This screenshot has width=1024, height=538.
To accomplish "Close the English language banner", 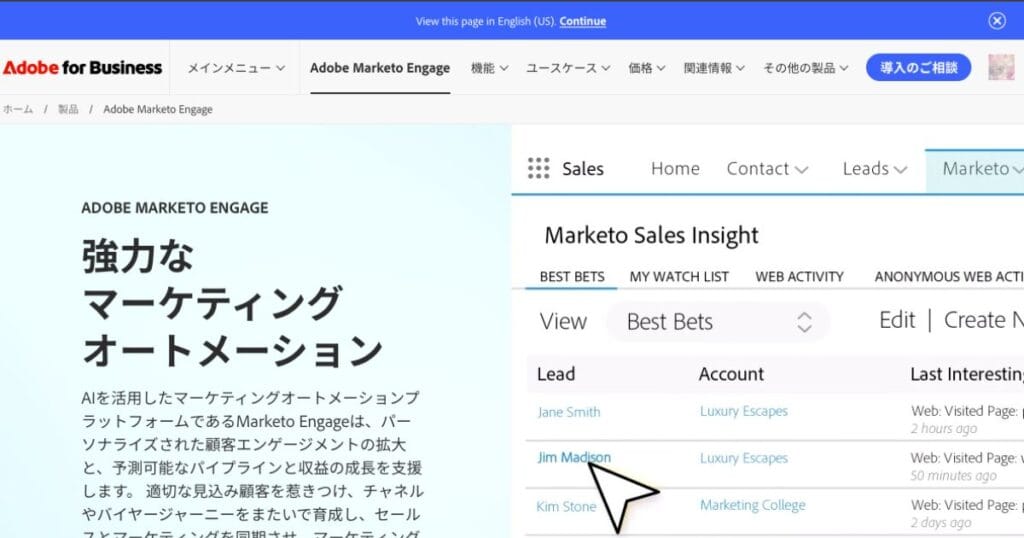I will coord(997,21).
